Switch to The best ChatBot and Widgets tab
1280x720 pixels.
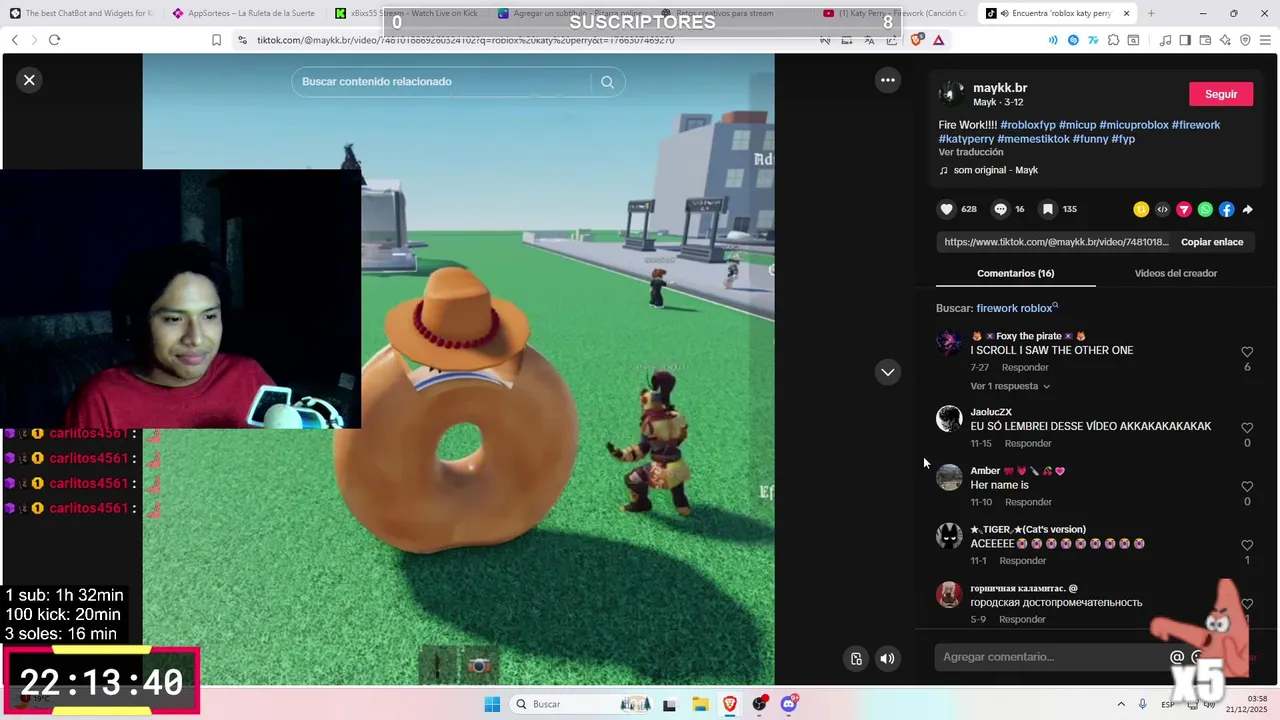[x=84, y=13]
